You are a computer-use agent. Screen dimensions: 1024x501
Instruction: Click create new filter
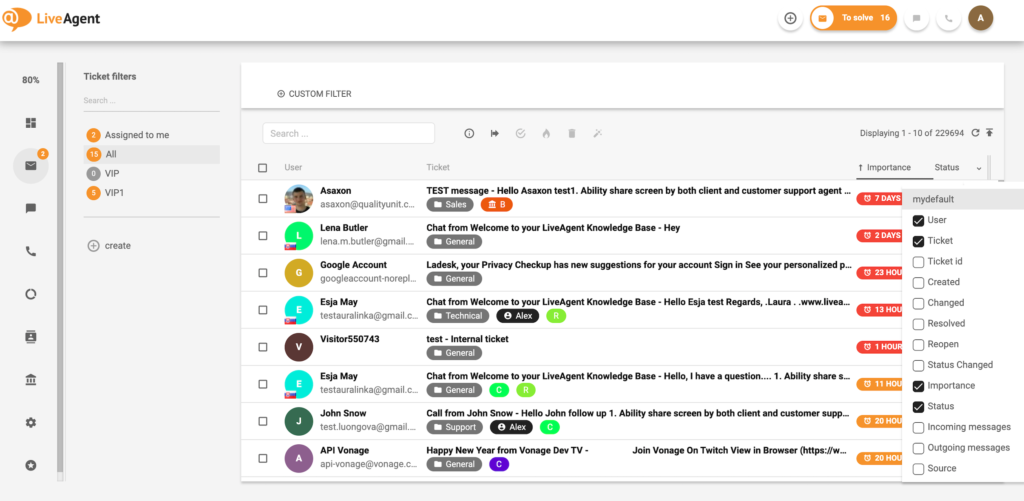coord(109,246)
